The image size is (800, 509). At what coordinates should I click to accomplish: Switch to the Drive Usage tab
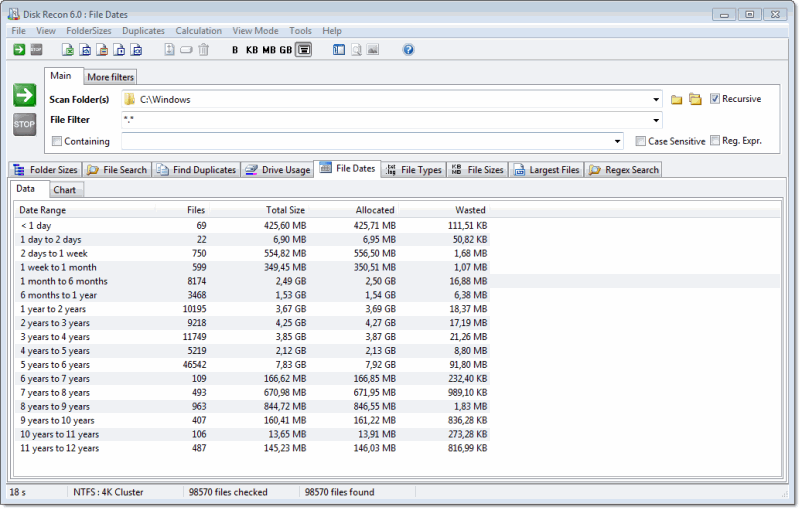pyautogui.click(x=278, y=170)
